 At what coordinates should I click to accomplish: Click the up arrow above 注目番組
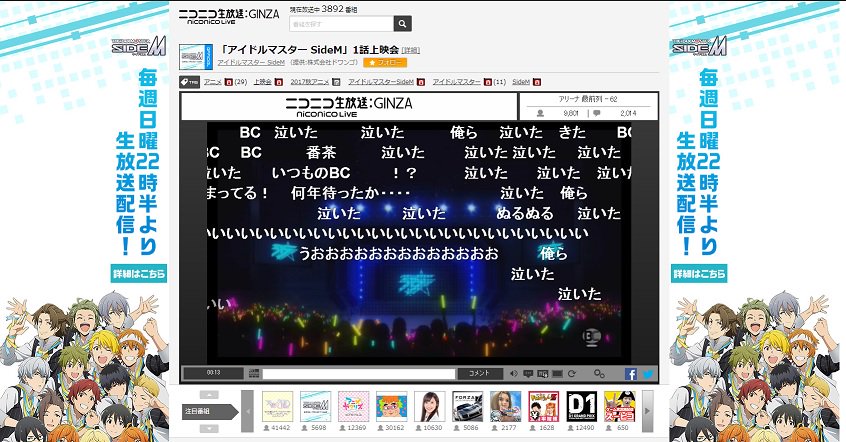point(209,395)
